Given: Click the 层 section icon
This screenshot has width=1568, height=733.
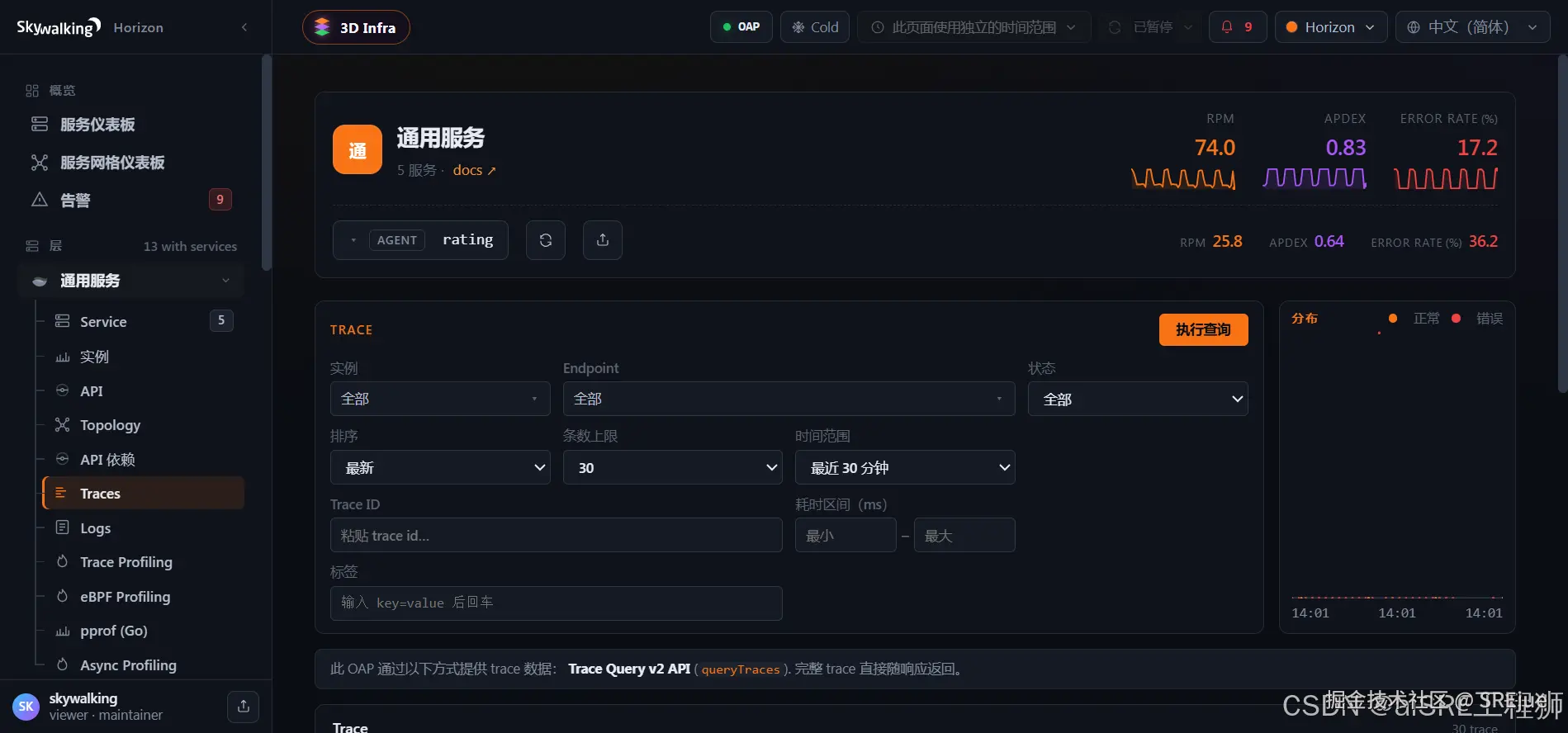Looking at the screenshot, I should [32, 246].
